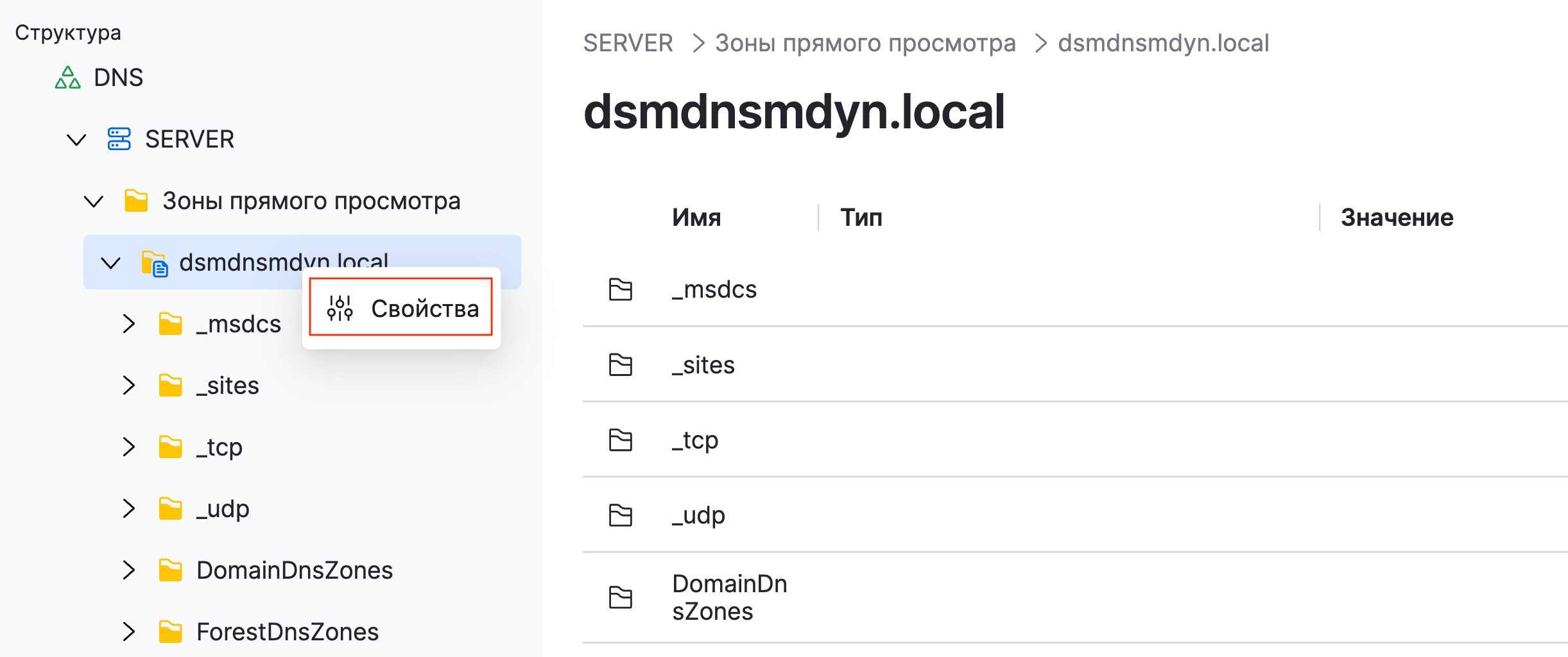1568x657 pixels.
Task: Click the zone icon beside dsmdnsmdyn.local in tree
Action: pyautogui.click(x=155, y=263)
